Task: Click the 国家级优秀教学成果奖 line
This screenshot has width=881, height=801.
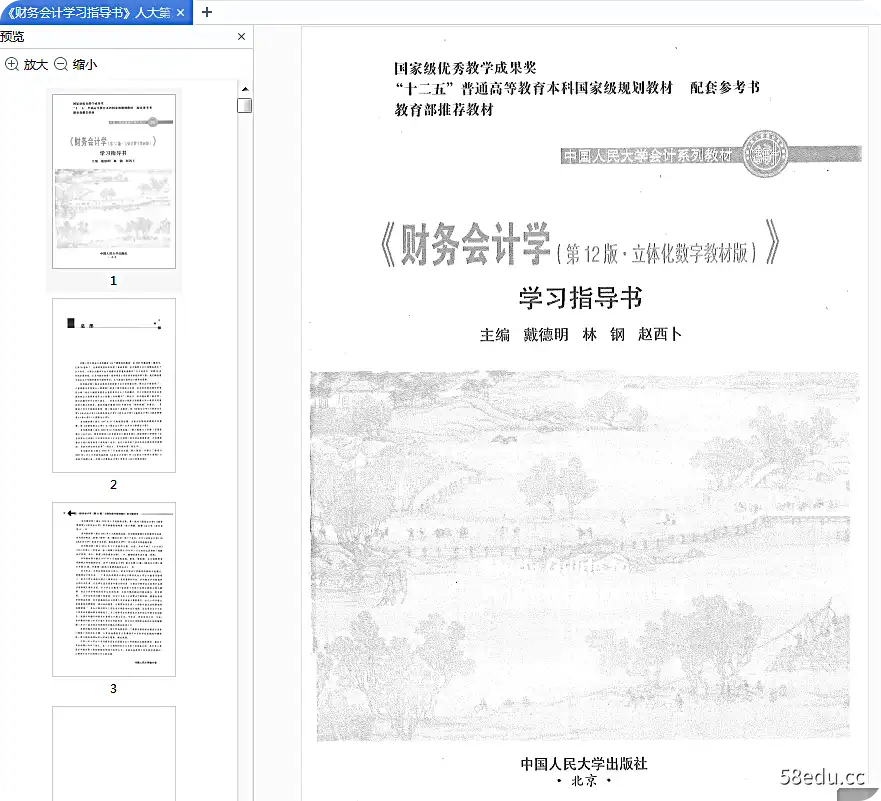Action: pyautogui.click(x=465, y=68)
